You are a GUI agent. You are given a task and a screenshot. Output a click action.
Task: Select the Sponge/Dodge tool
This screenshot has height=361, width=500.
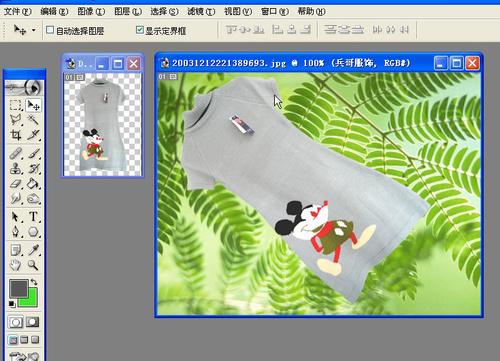(x=33, y=198)
